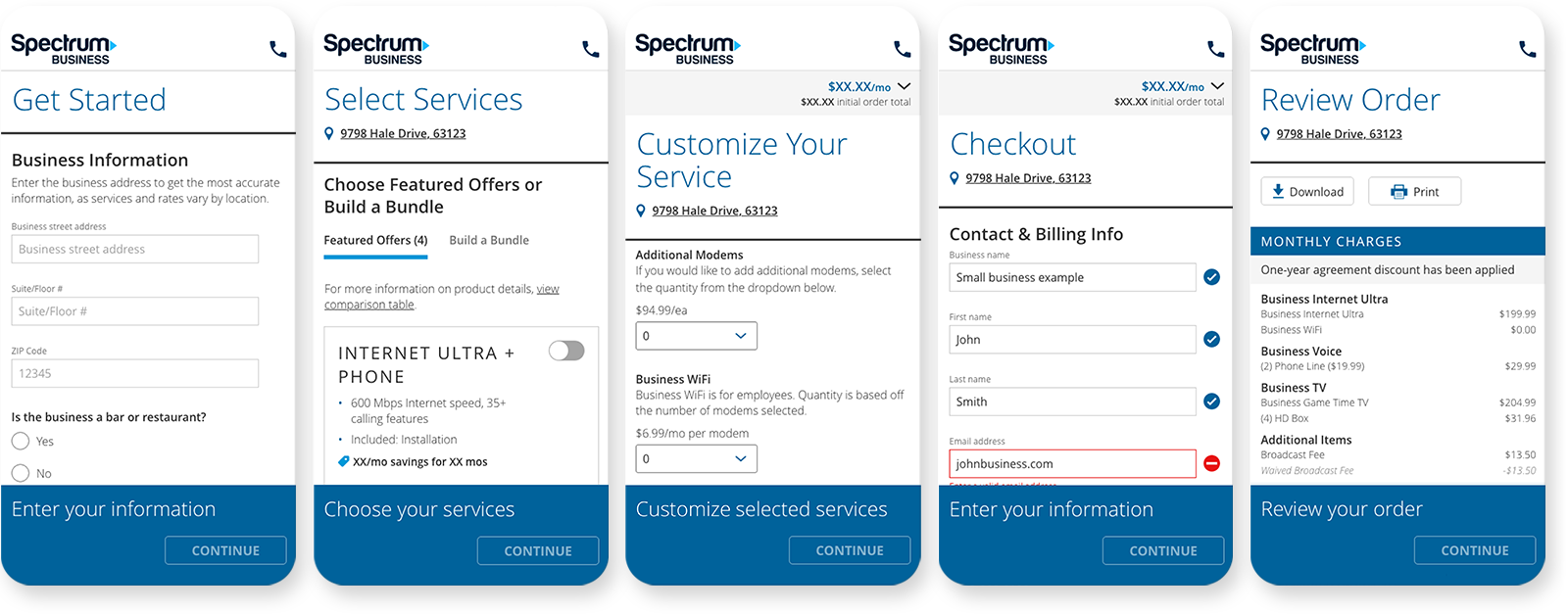
Task: Open Business WiFi quantity dropdown
Action: click(696, 458)
